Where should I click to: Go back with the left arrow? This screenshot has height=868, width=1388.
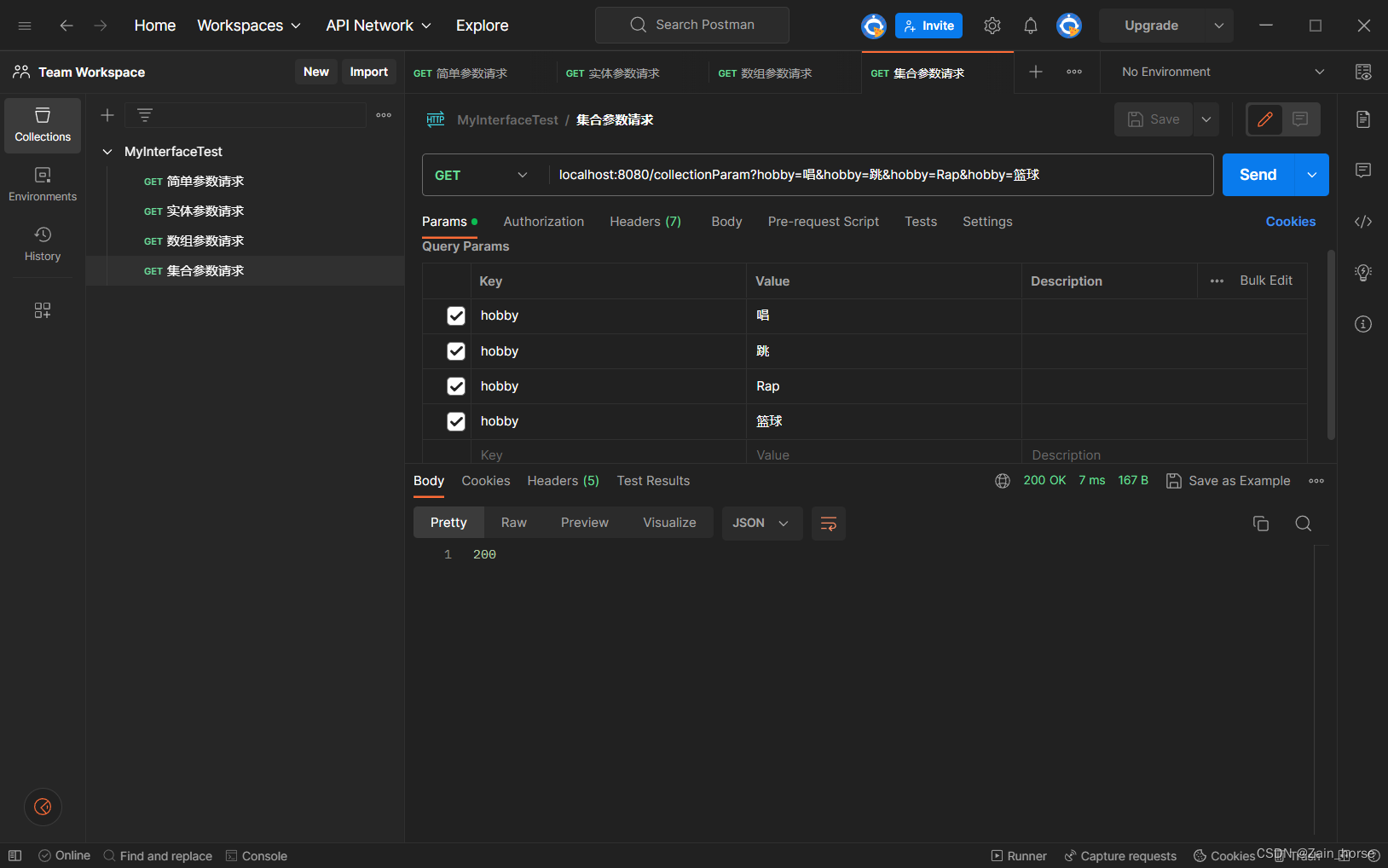click(67, 26)
